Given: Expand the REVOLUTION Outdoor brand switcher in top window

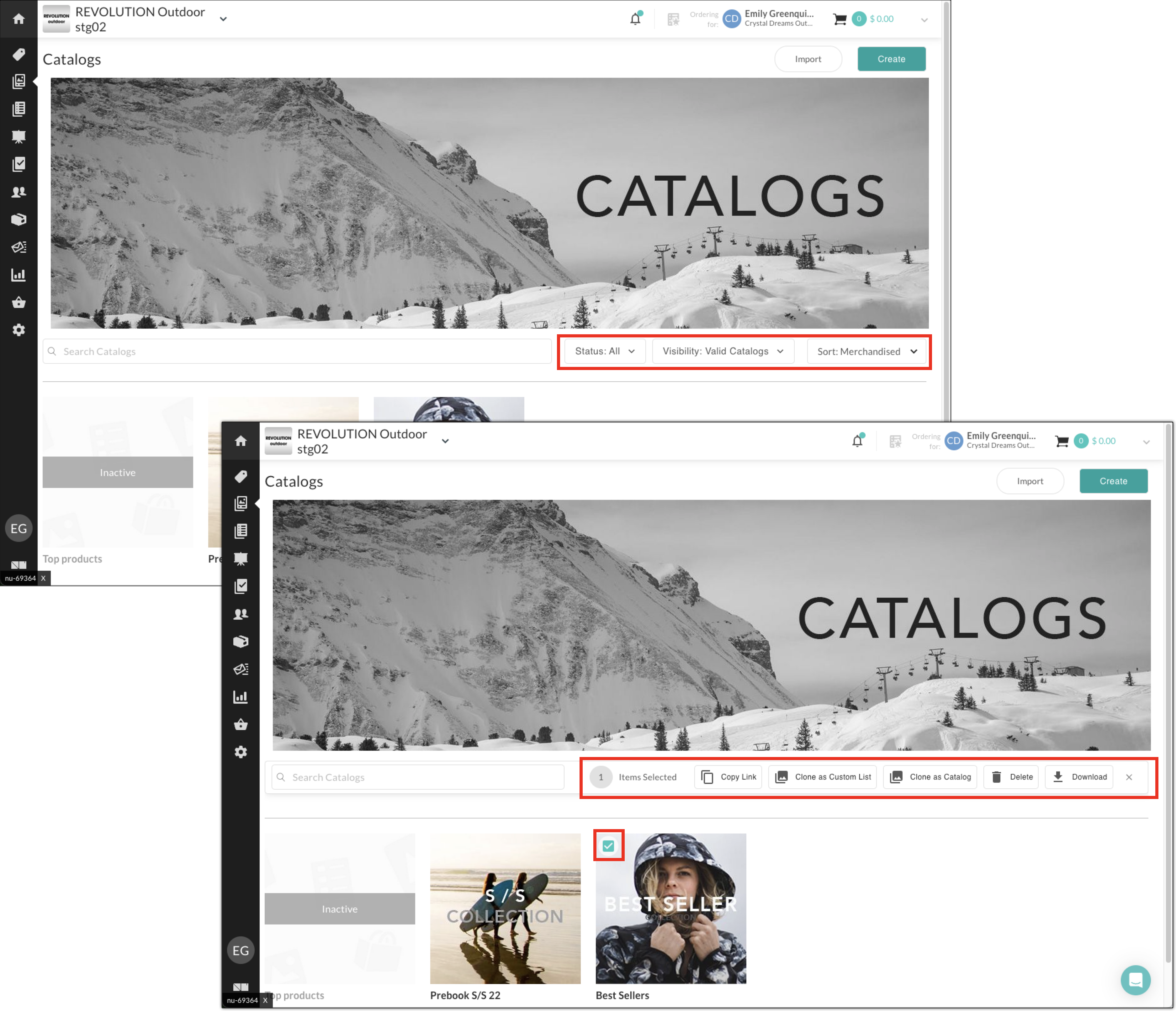Looking at the screenshot, I should [x=223, y=19].
